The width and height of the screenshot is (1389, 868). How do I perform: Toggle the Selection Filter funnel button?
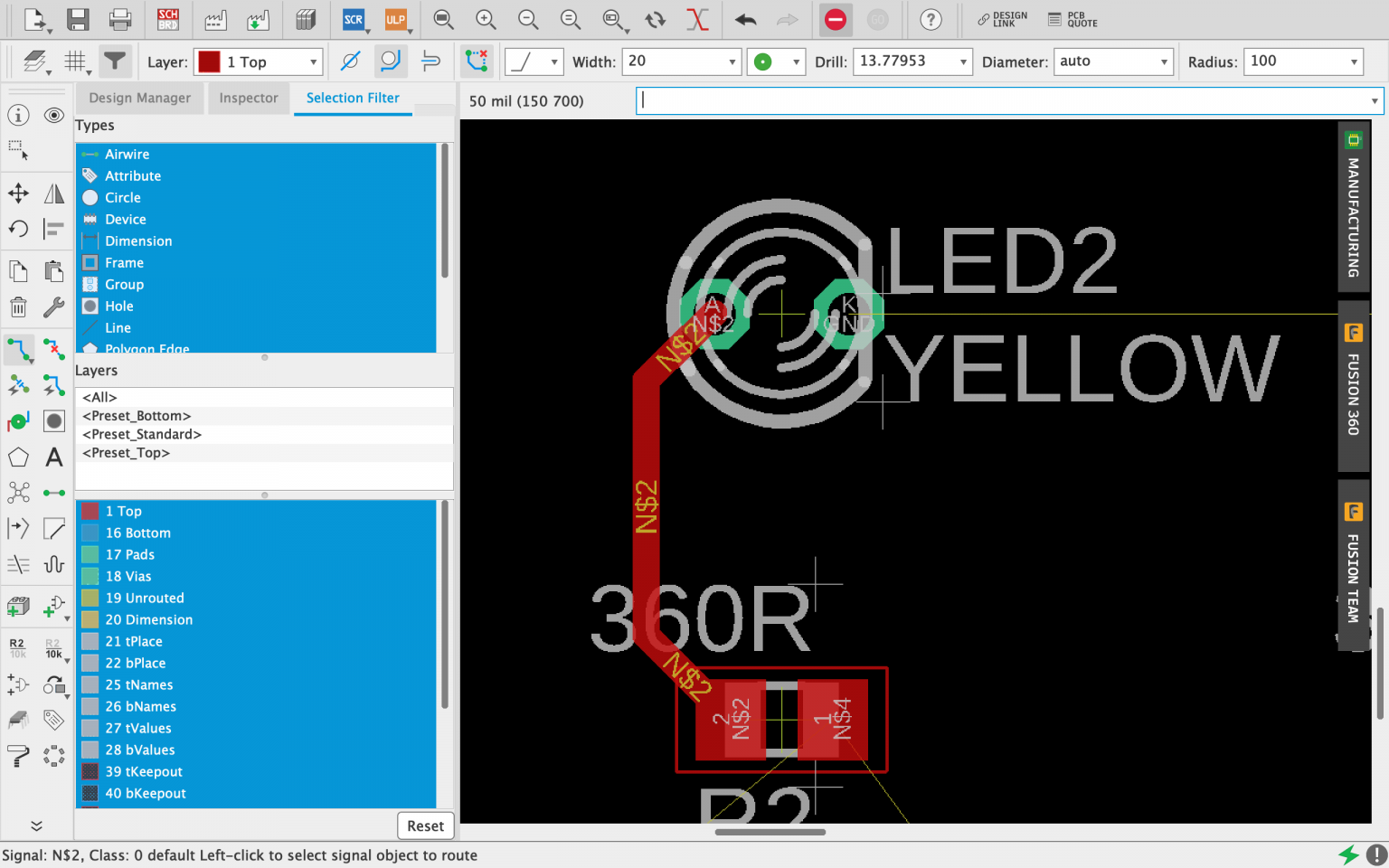coord(115,61)
